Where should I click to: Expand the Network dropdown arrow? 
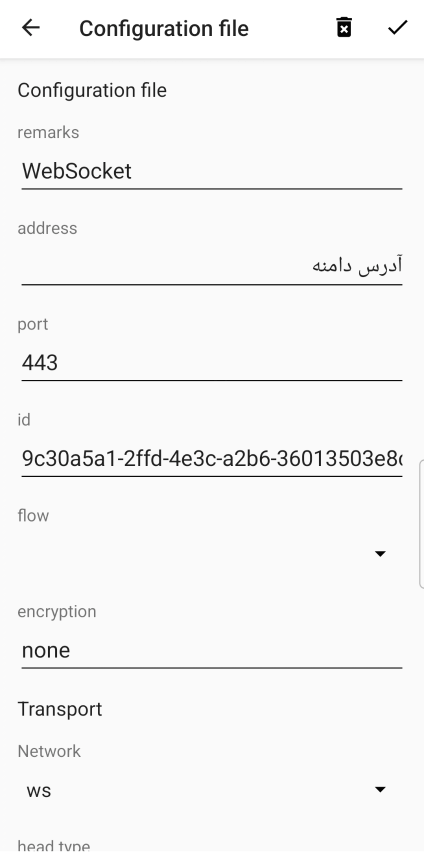coord(380,790)
